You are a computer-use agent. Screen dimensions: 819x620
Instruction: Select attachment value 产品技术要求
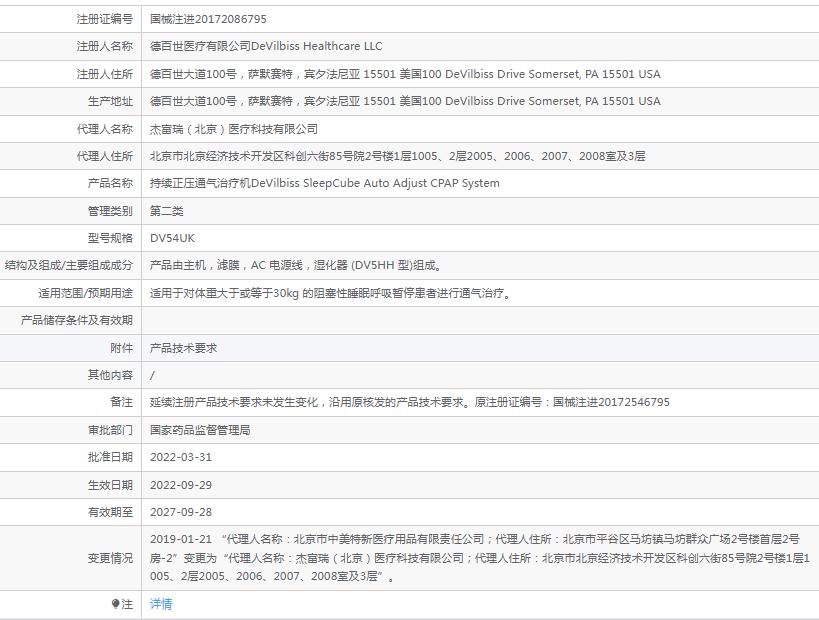click(x=183, y=348)
